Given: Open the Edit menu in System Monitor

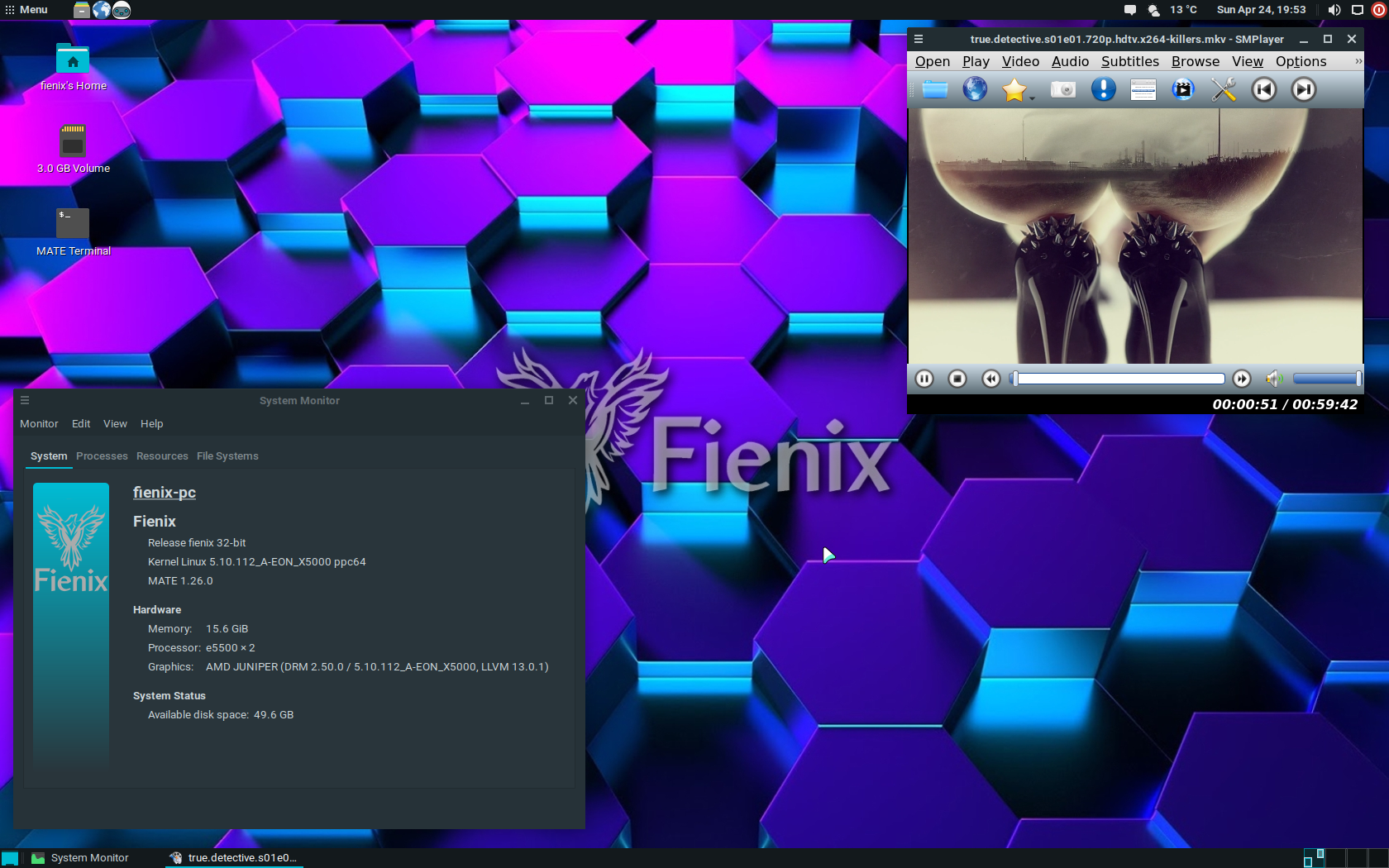Looking at the screenshot, I should point(81,423).
